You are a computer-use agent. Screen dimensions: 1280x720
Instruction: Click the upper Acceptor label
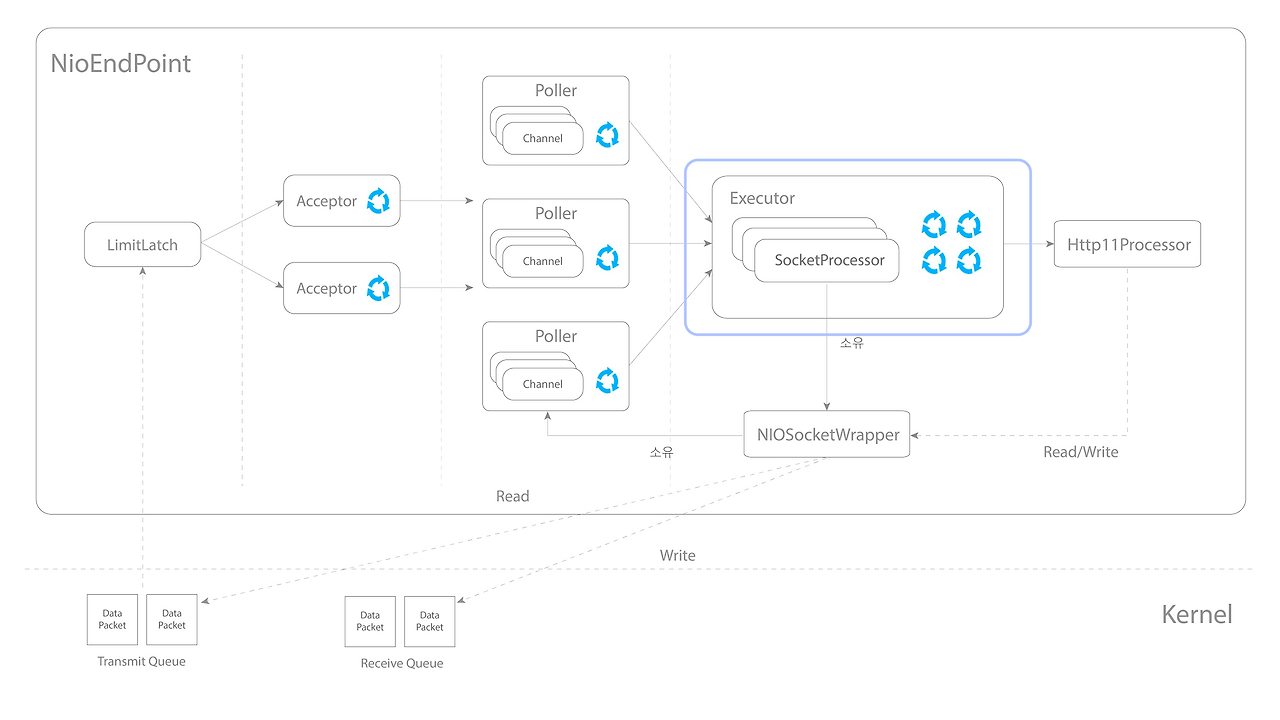326,201
